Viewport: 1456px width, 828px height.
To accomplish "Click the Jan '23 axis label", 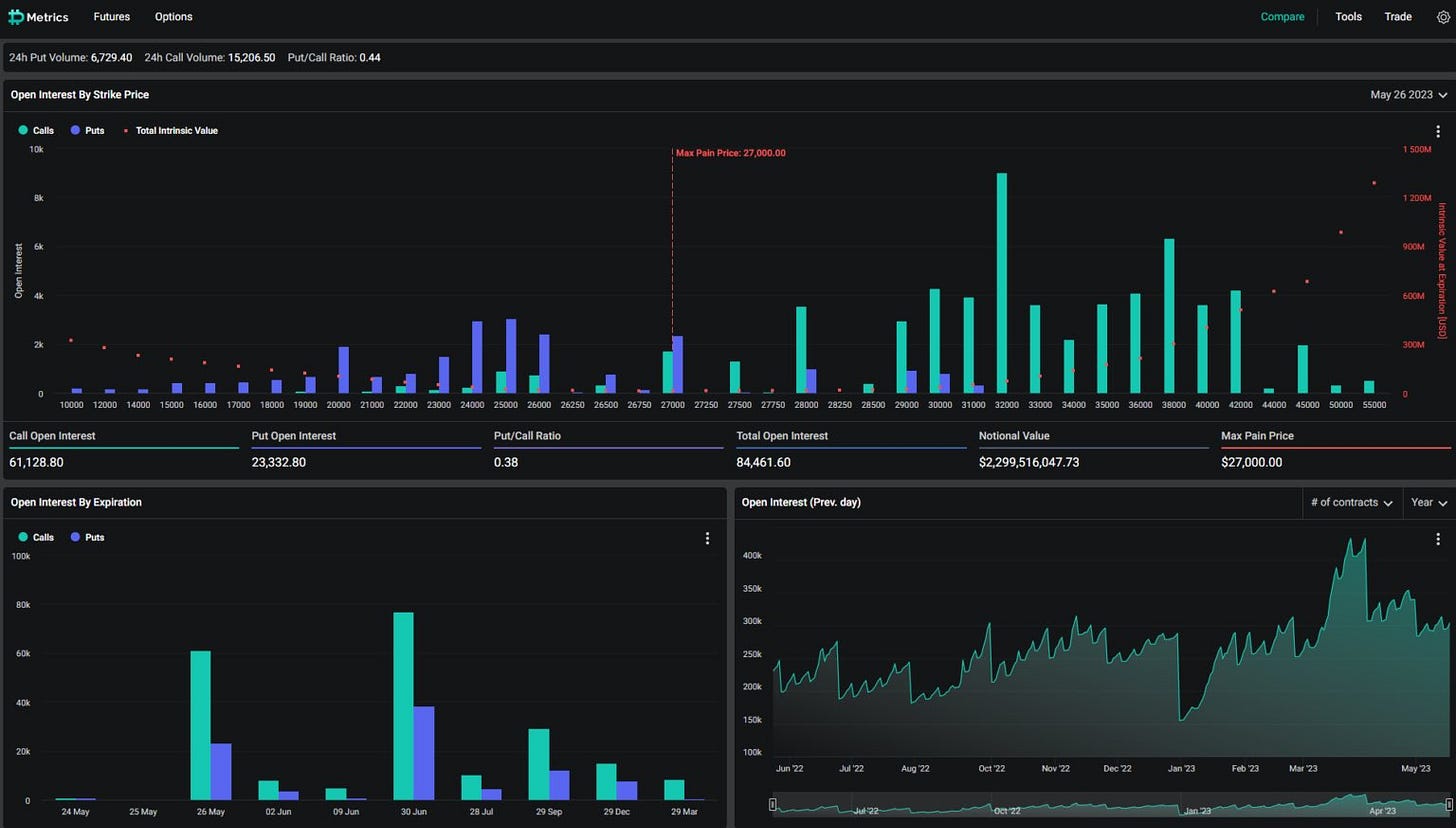I will 1181,769.
